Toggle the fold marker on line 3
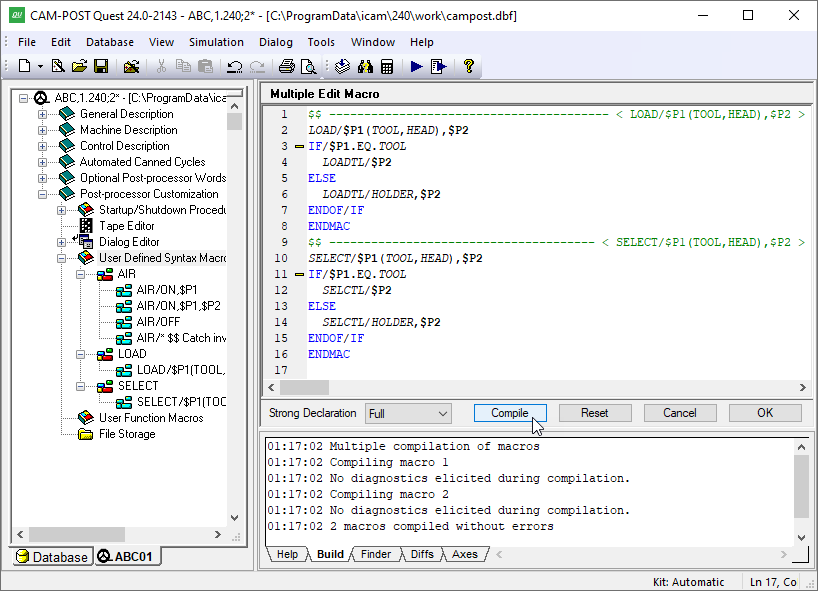The width and height of the screenshot is (818, 591). click(x=299, y=147)
